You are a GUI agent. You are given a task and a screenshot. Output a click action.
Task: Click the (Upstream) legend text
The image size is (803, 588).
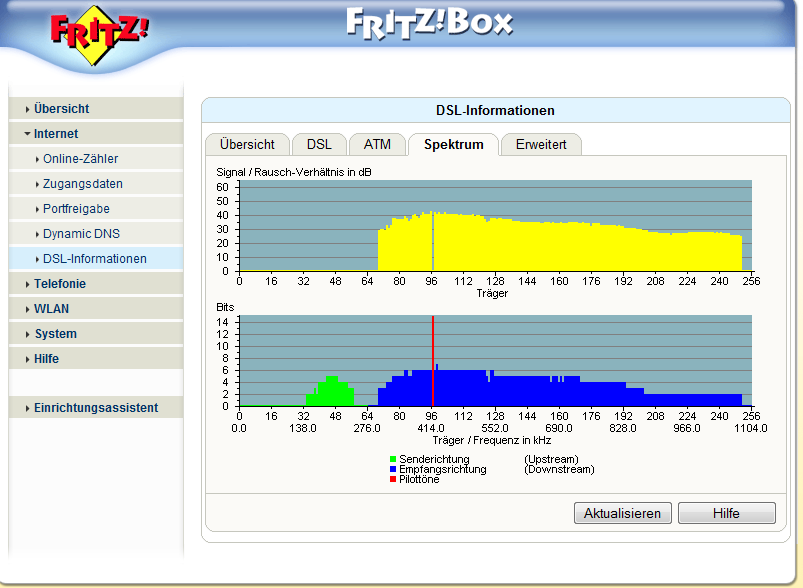tap(552, 459)
